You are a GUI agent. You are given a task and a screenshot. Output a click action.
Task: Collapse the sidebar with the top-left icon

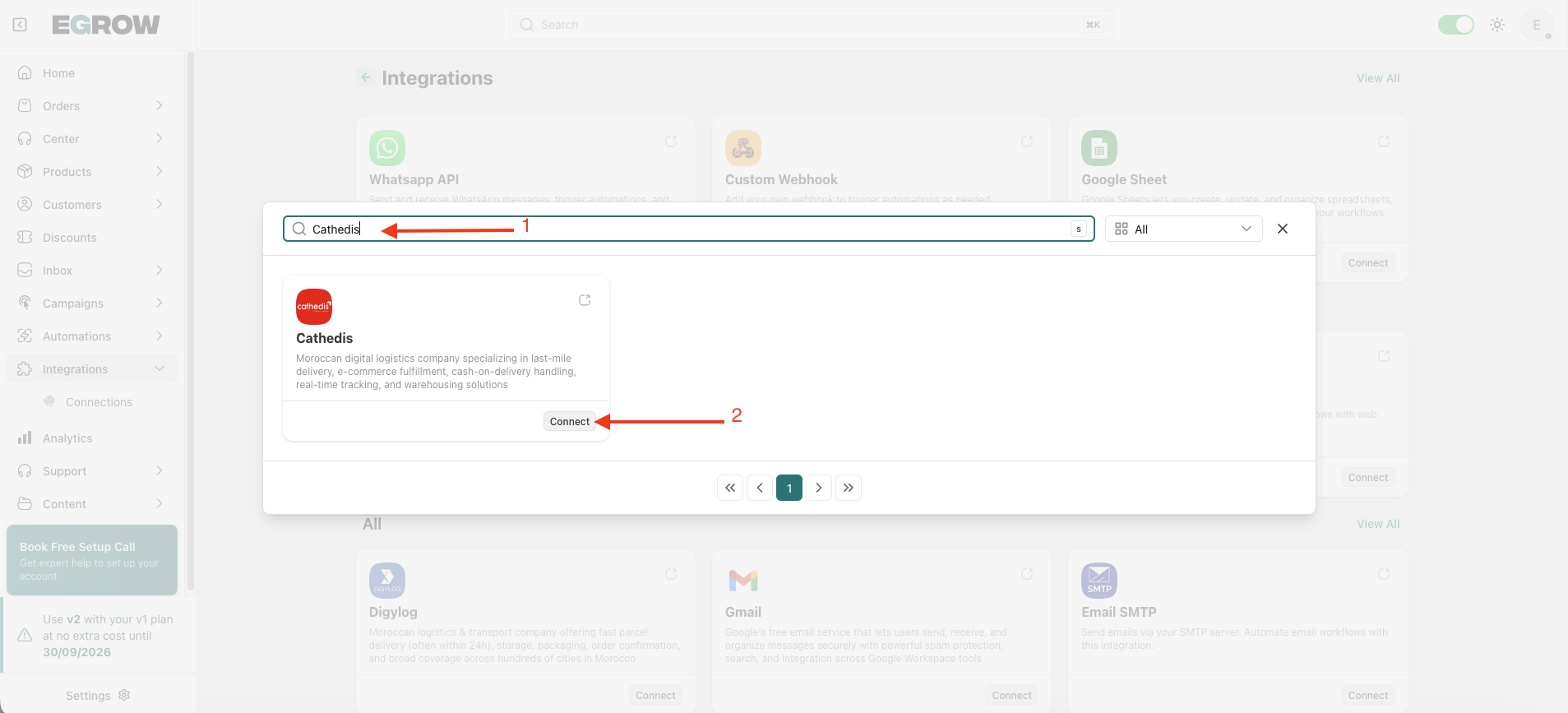[x=20, y=25]
